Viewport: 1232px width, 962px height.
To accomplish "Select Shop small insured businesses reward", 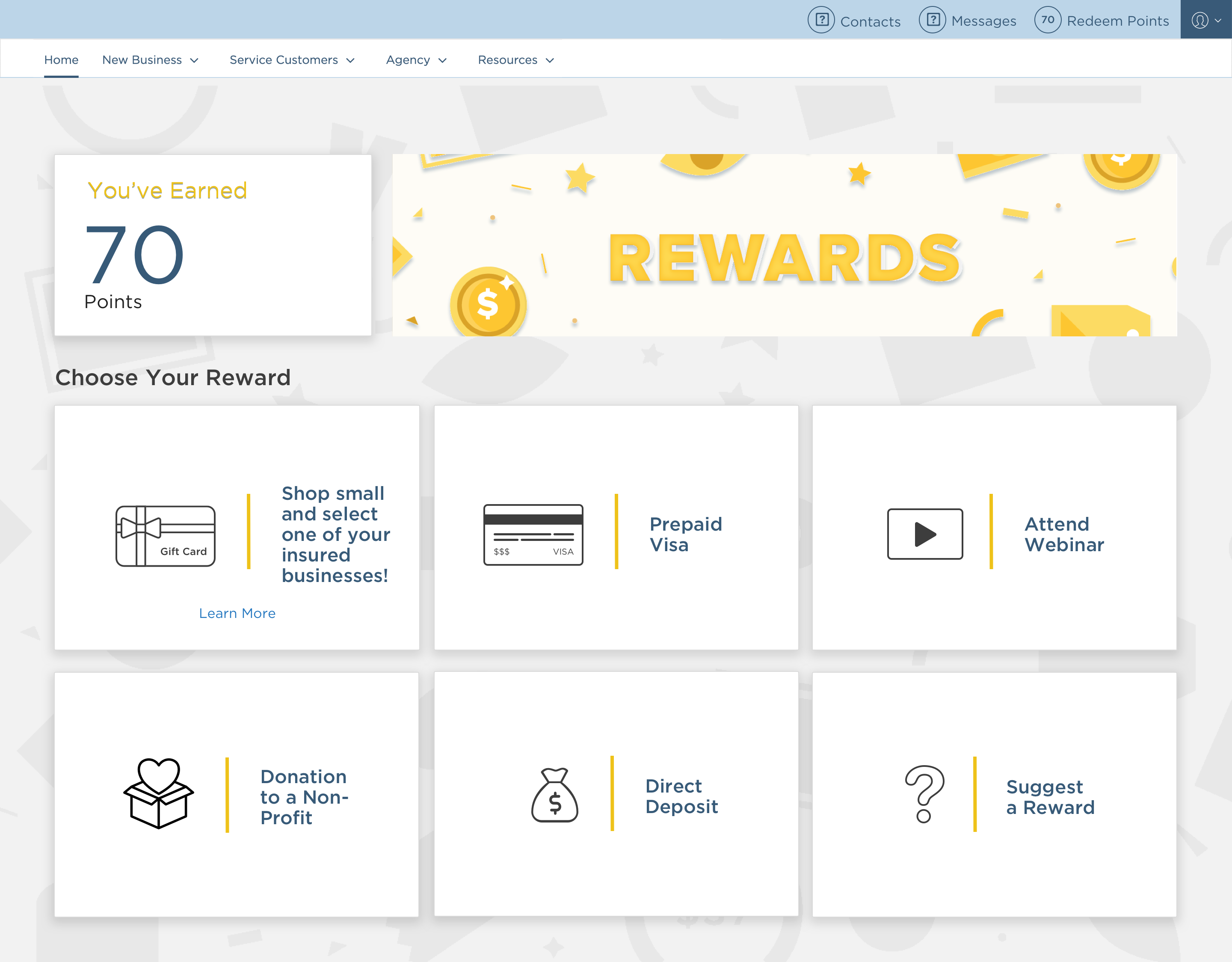I will point(237,528).
